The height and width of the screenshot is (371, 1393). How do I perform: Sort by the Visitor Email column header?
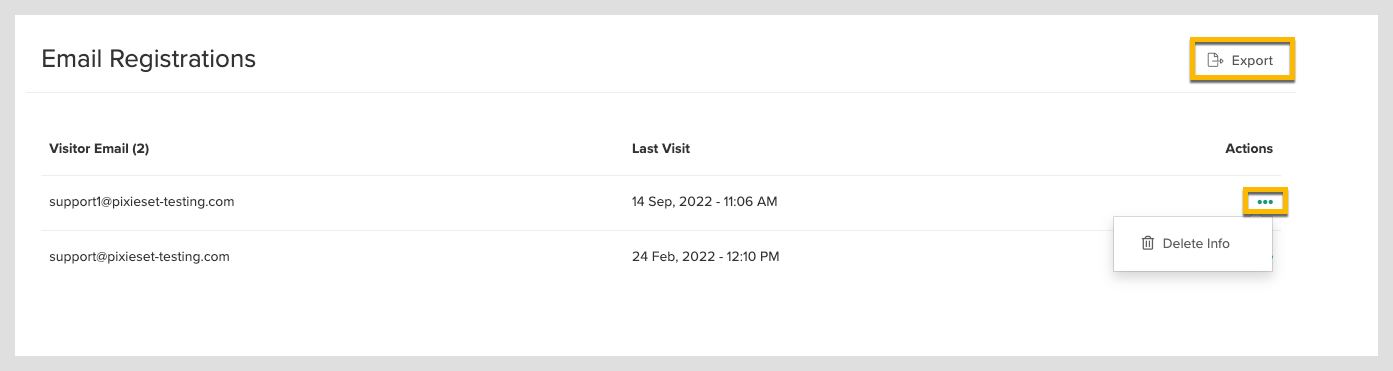tap(99, 148)
